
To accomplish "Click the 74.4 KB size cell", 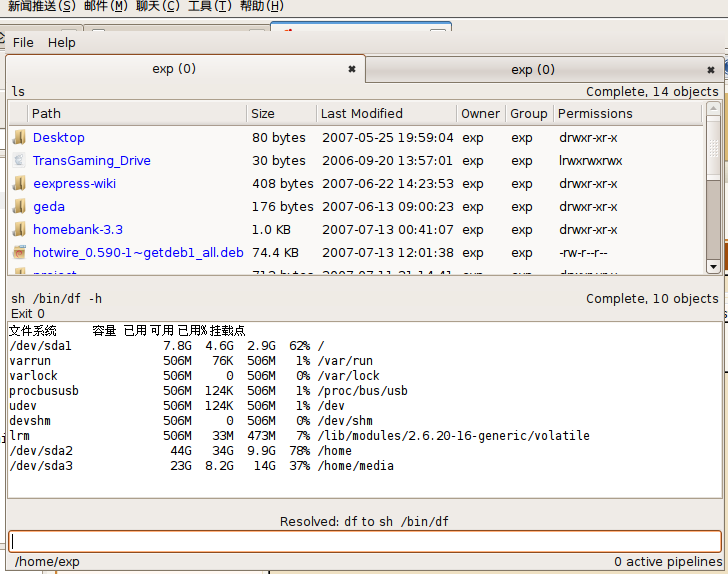I will tap(276, 253).
